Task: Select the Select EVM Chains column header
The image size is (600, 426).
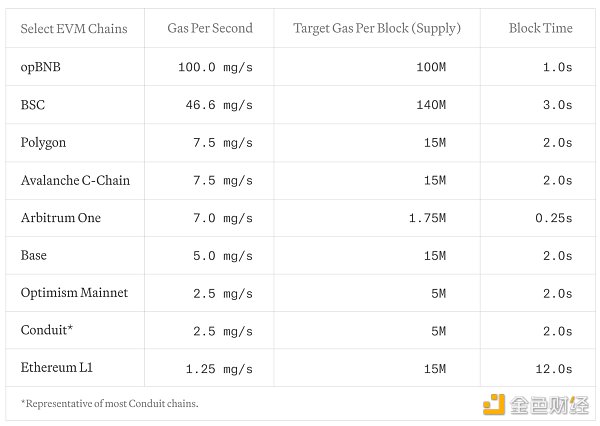Action: [74, 29]
